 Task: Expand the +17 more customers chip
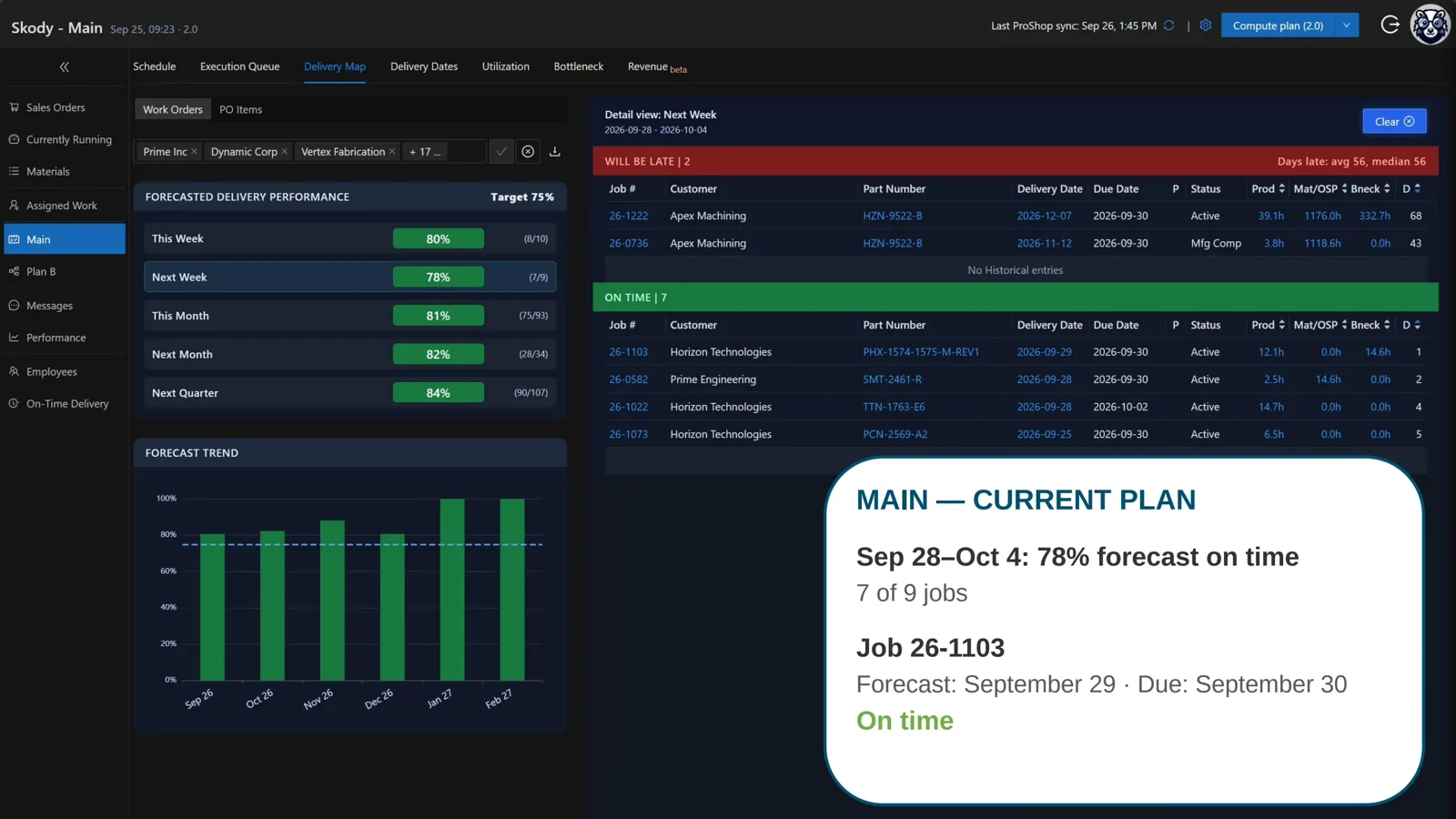(x=425, y=151)
